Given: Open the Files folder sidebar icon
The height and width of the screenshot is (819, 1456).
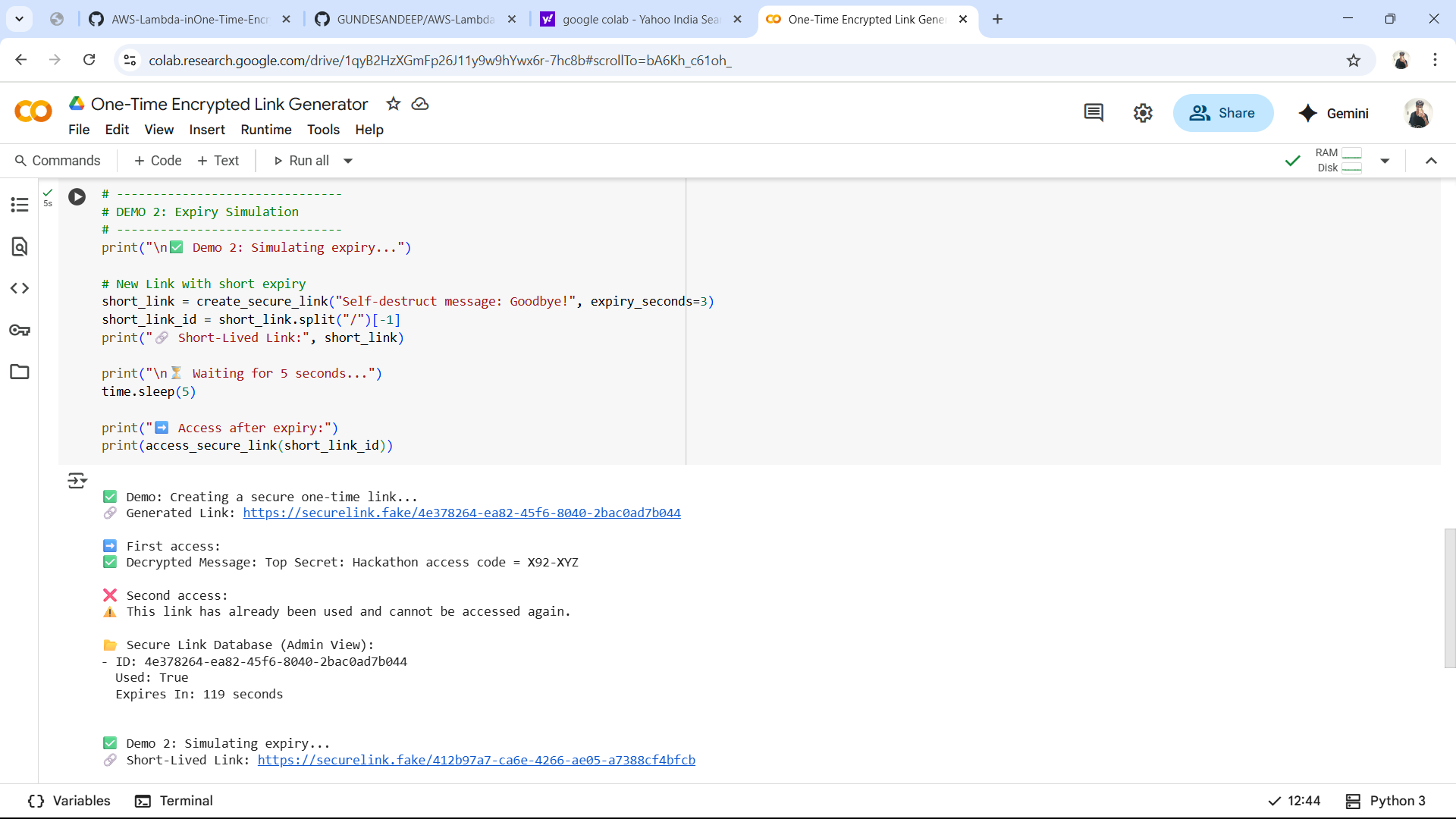Looking at the screenshot, I should point(20,372).
